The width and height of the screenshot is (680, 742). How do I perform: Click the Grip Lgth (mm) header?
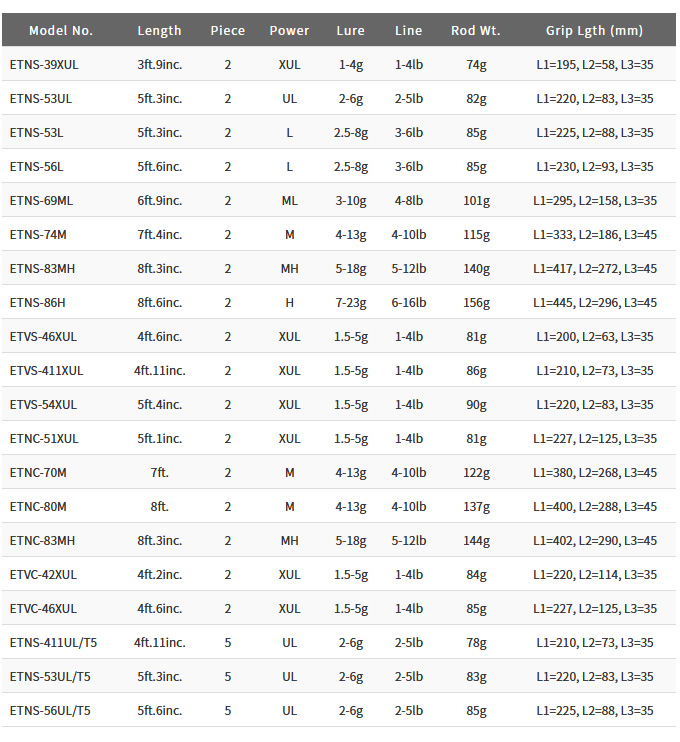(594, 30)
